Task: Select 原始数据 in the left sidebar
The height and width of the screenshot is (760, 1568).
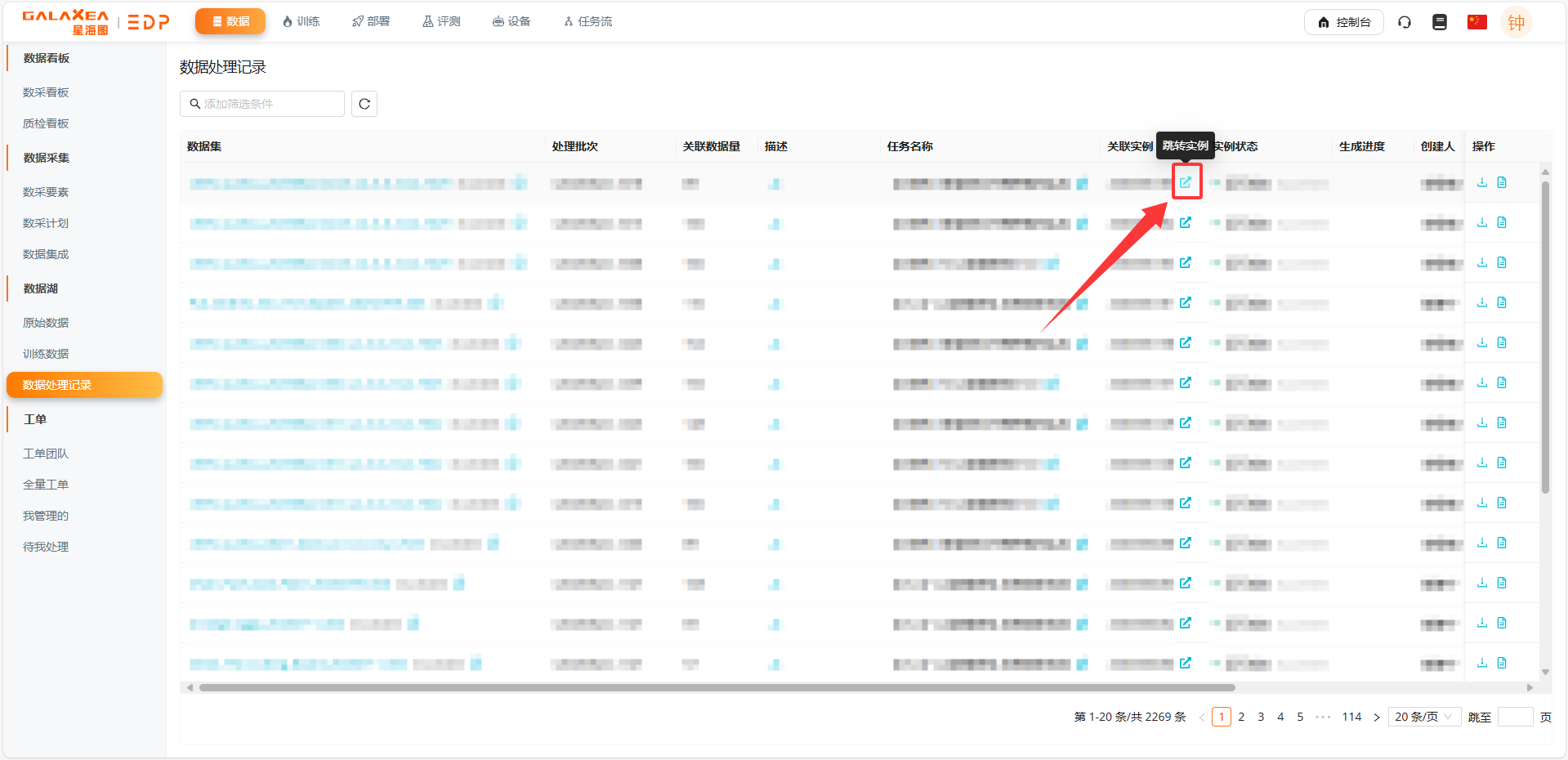Action: [46, 323]
